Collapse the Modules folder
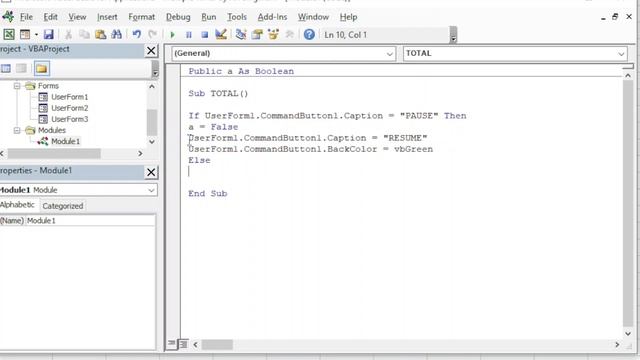Viewport: 640px width, 360px height. pyautogui.click(x=17, y=130)
